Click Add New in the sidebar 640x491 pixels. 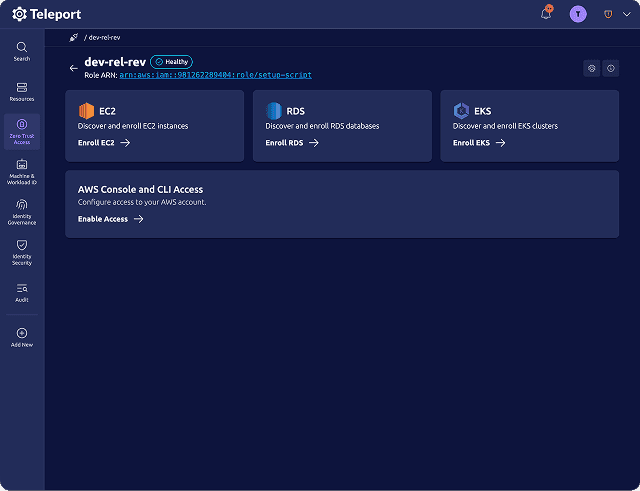pyautogui.click(x=22, y=337)
